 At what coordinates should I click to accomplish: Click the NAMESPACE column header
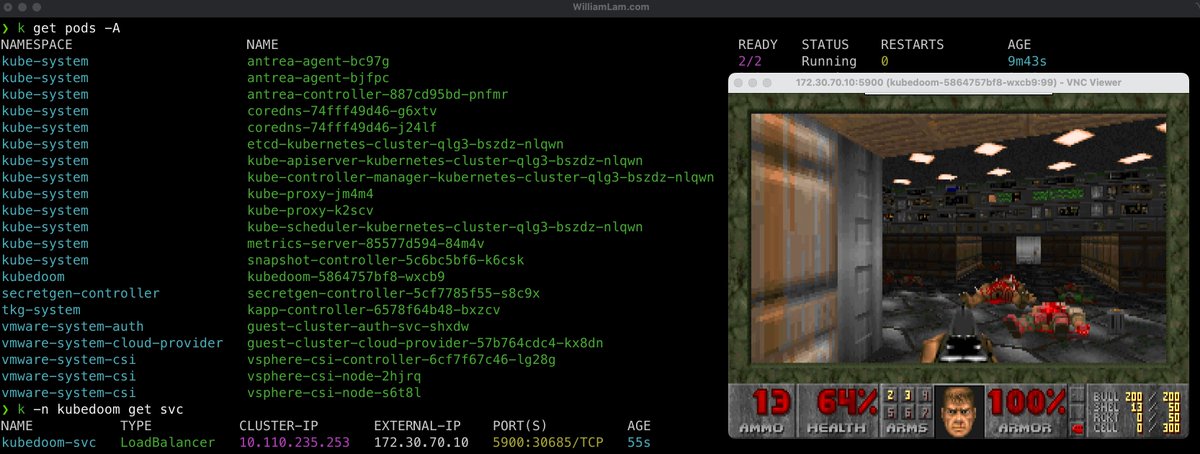[x=39, y=45]
